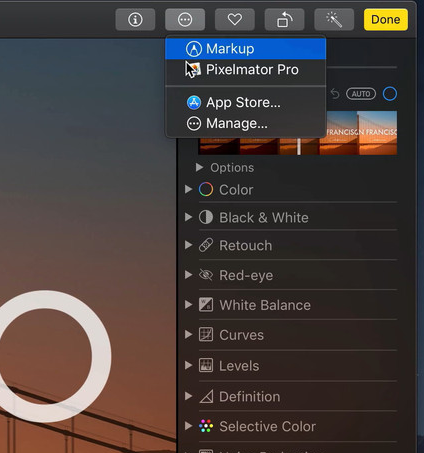Choose Markup from the extensions menu
The height and width of the screenshot is (453, 424).
pyautogui.click(x=245, y=49)
